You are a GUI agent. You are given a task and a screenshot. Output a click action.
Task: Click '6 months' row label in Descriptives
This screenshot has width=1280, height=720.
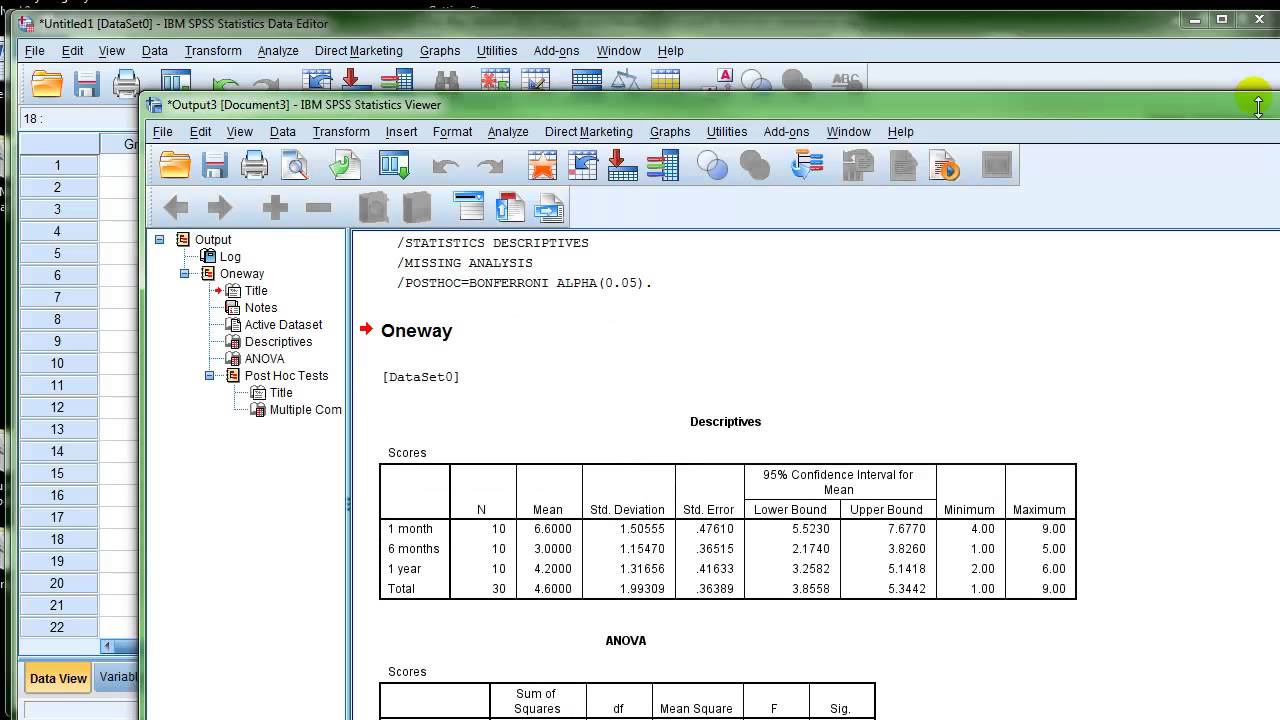coord(413,549)
